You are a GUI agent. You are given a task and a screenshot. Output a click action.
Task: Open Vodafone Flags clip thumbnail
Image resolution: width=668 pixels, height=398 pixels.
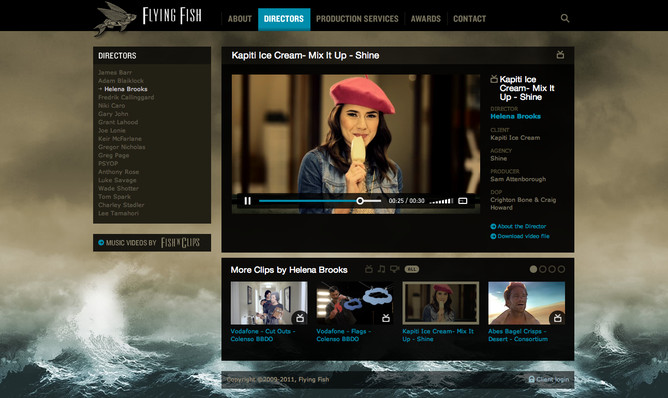[355, 303]
